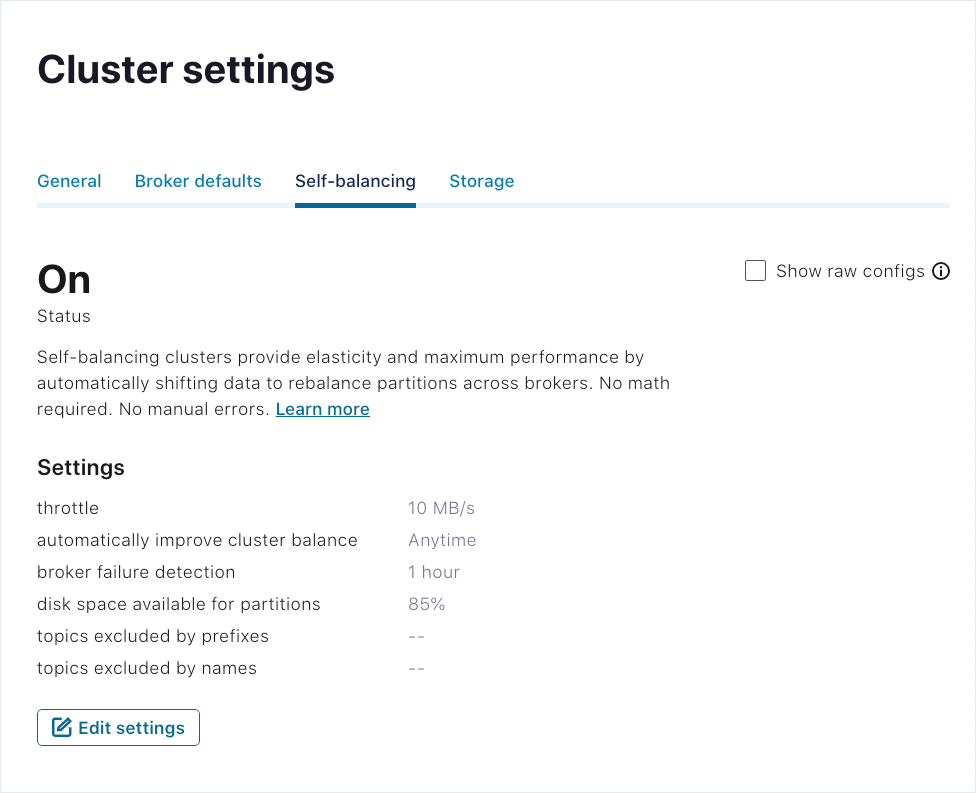Screen dimensions: 976x793
Task: Open the Broker defaults tab
Action: tap(198, 181)
